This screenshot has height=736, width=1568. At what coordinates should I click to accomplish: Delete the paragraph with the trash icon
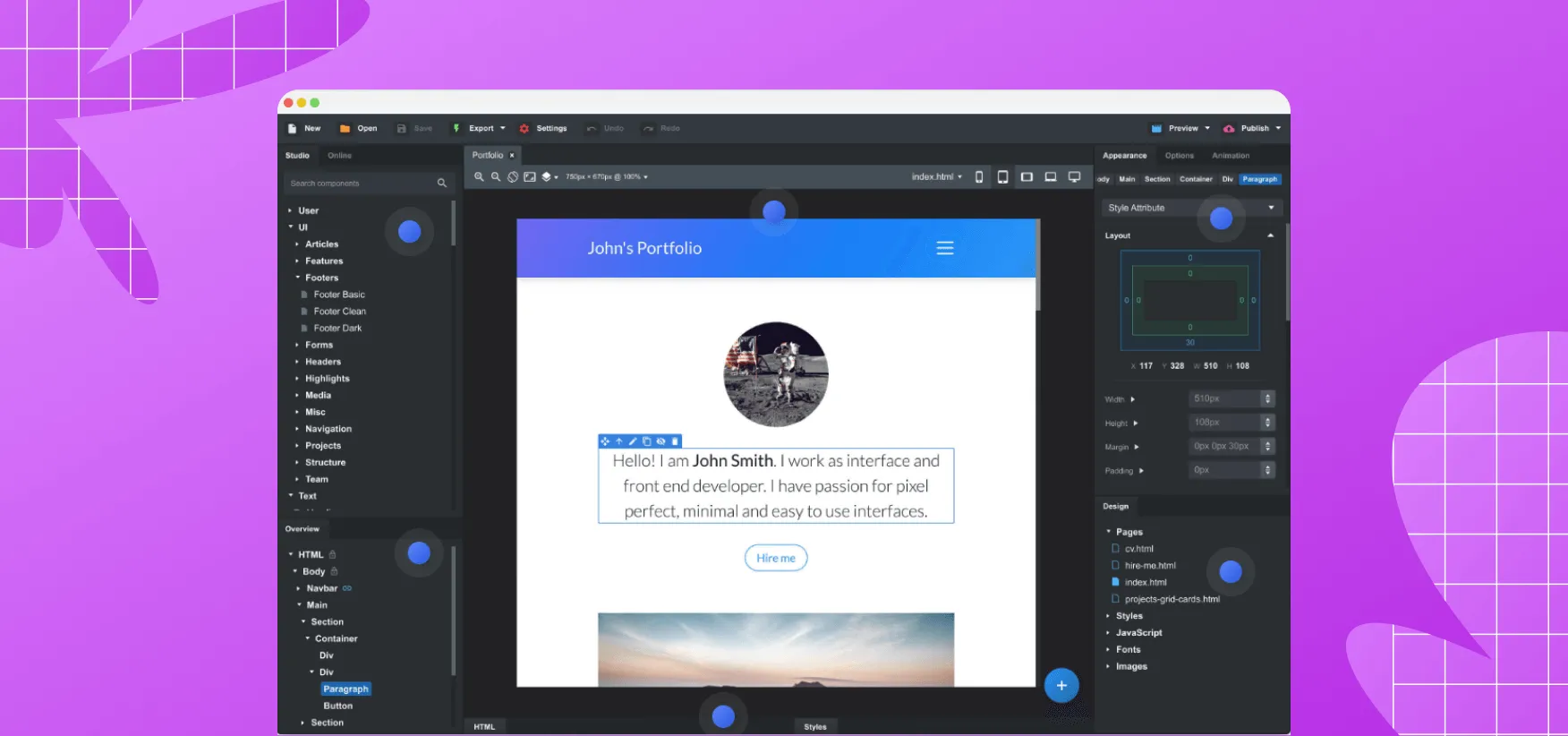(675, 441)
